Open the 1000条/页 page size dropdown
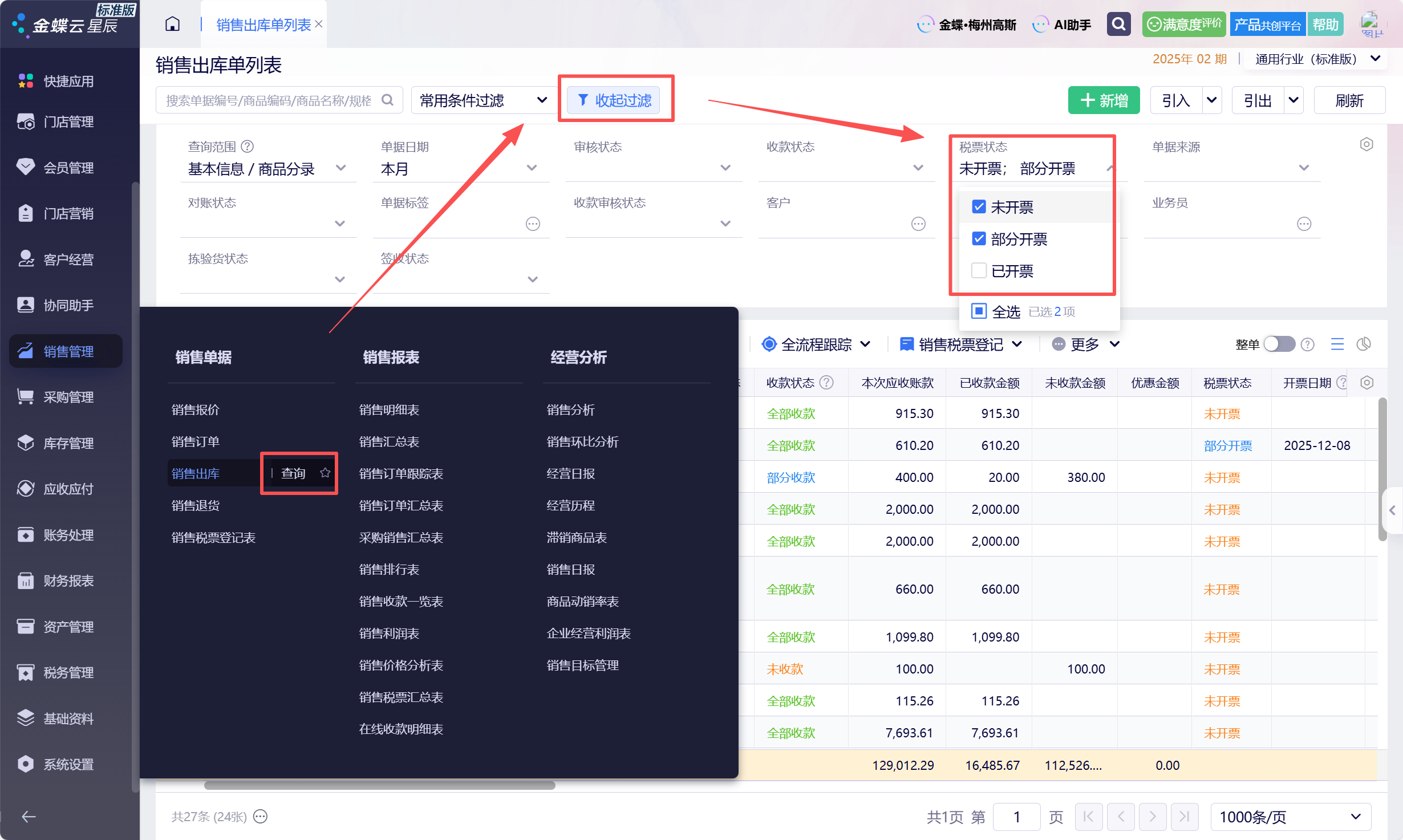This screenshot has width=1403, height=840. pos(1290,817)
